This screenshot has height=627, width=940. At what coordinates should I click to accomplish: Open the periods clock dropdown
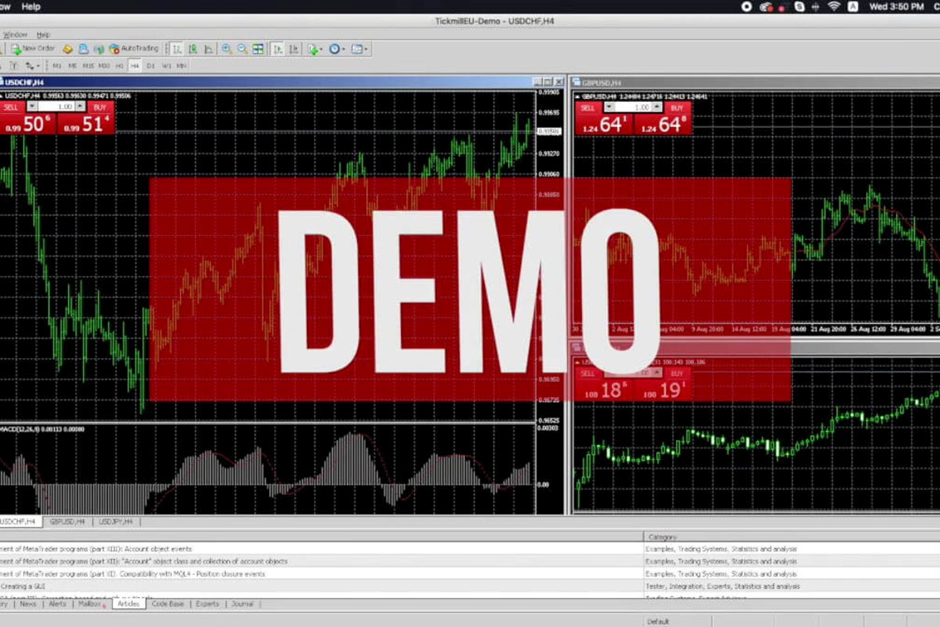pos(337,49)
